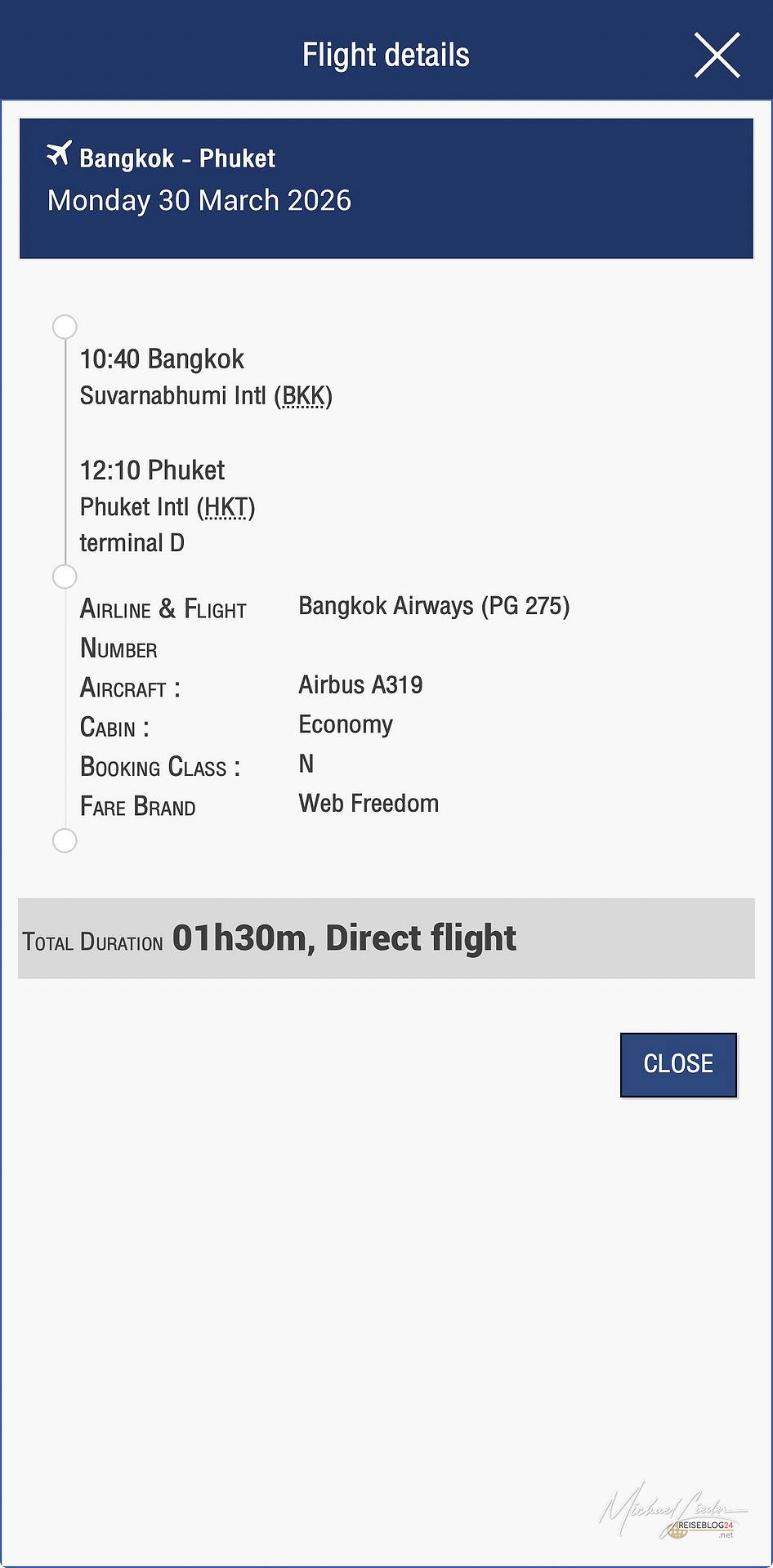
Task: Click the bottom timeline circle under Fare Brand
Action: (65, 840)
